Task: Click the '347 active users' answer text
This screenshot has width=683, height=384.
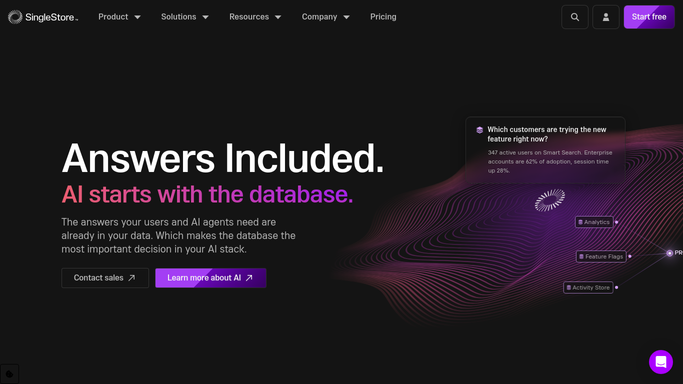Action: click(x=550, y=162)
